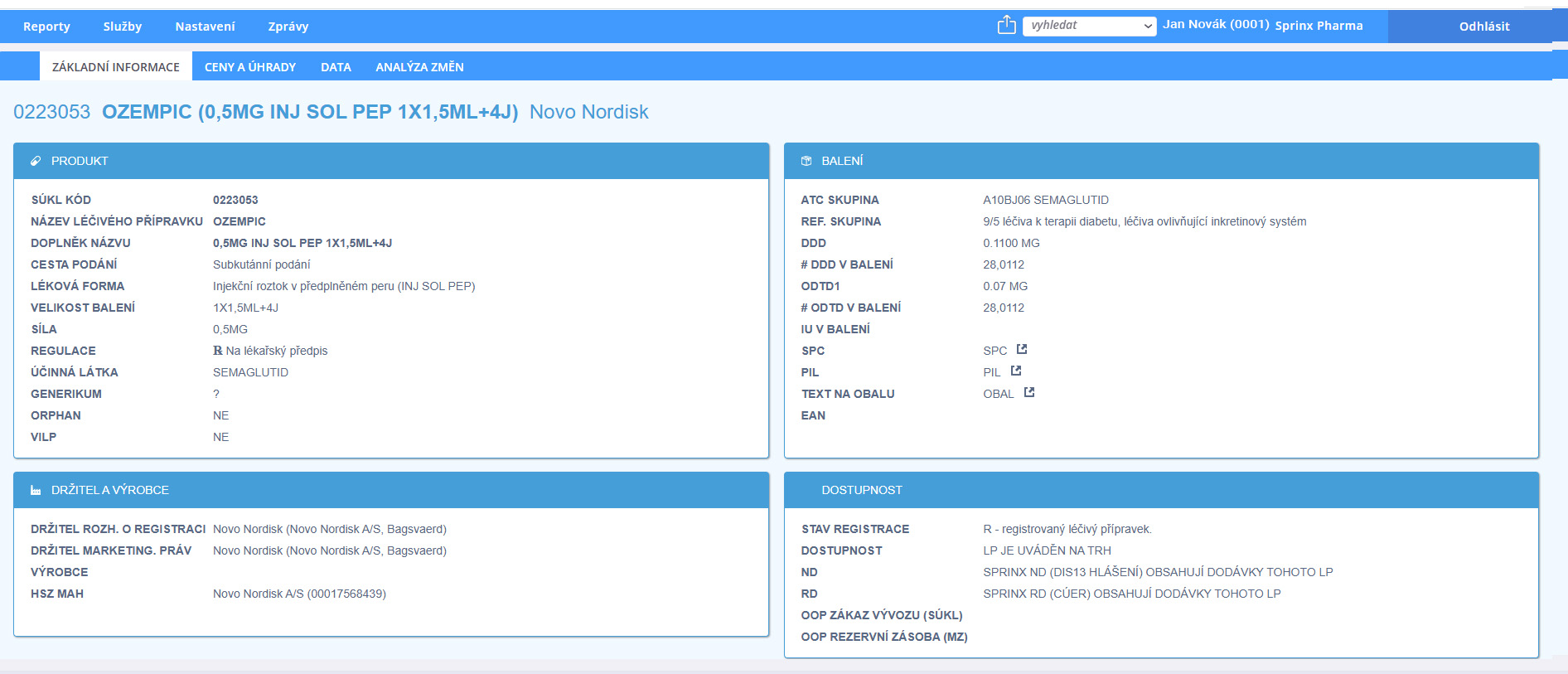
Task: Click the Injekční roztok v předplněném peru value
Action: [x=344, y=286]
